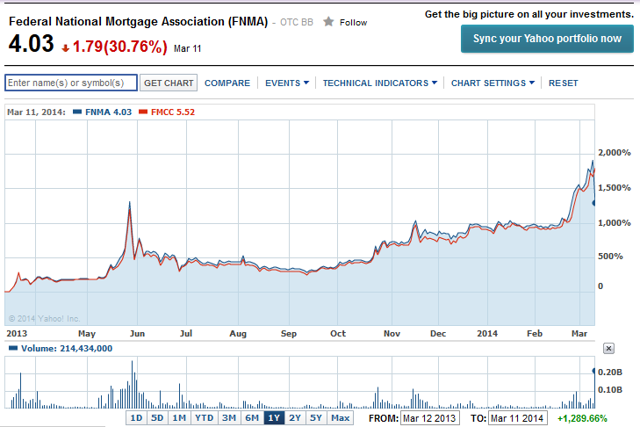Open the Chart Settings dropdown
This screenshot has width=640, height=427.
click(x=493, y=83)
